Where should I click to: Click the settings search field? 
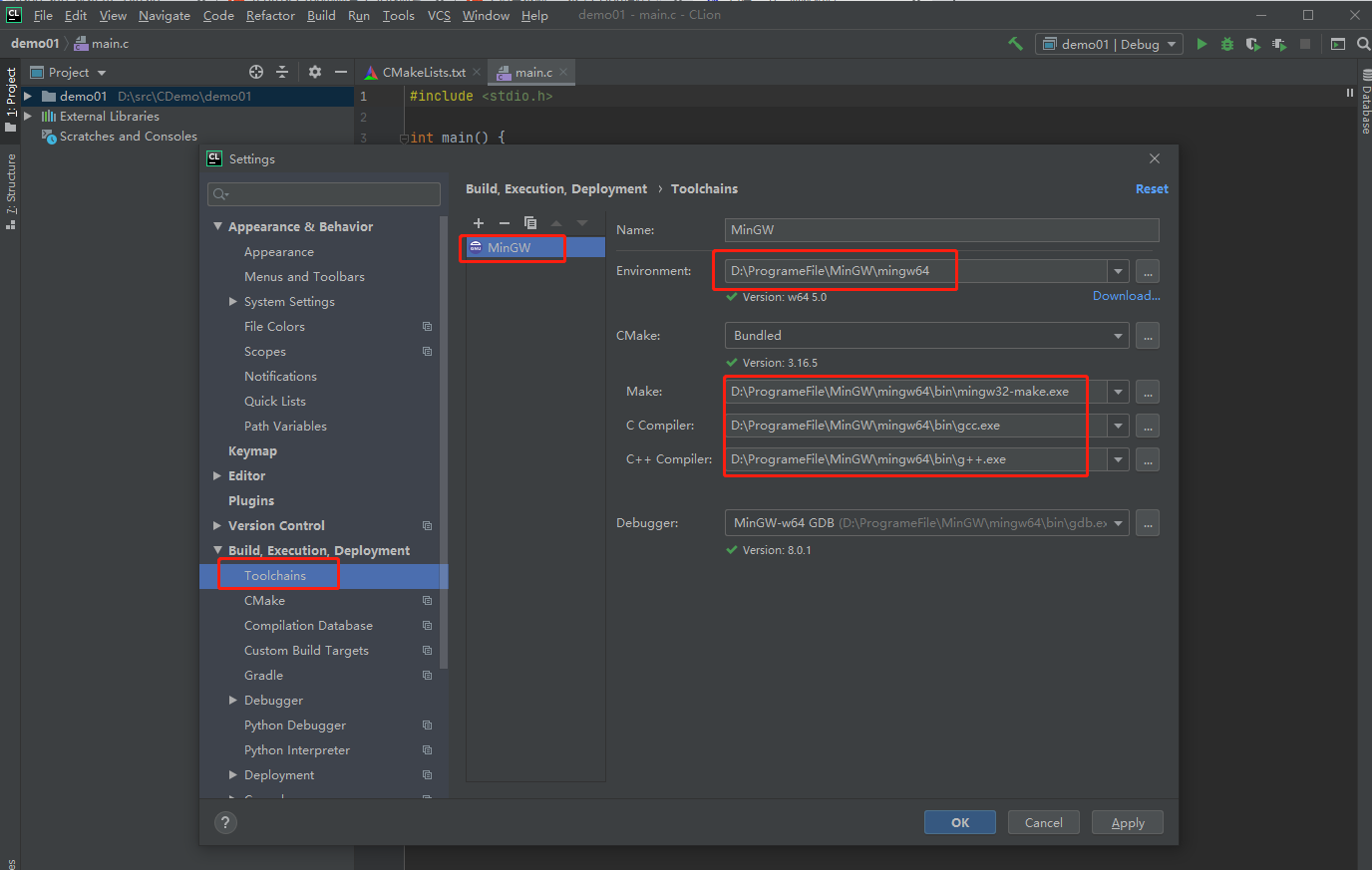[x=324, y=193]
